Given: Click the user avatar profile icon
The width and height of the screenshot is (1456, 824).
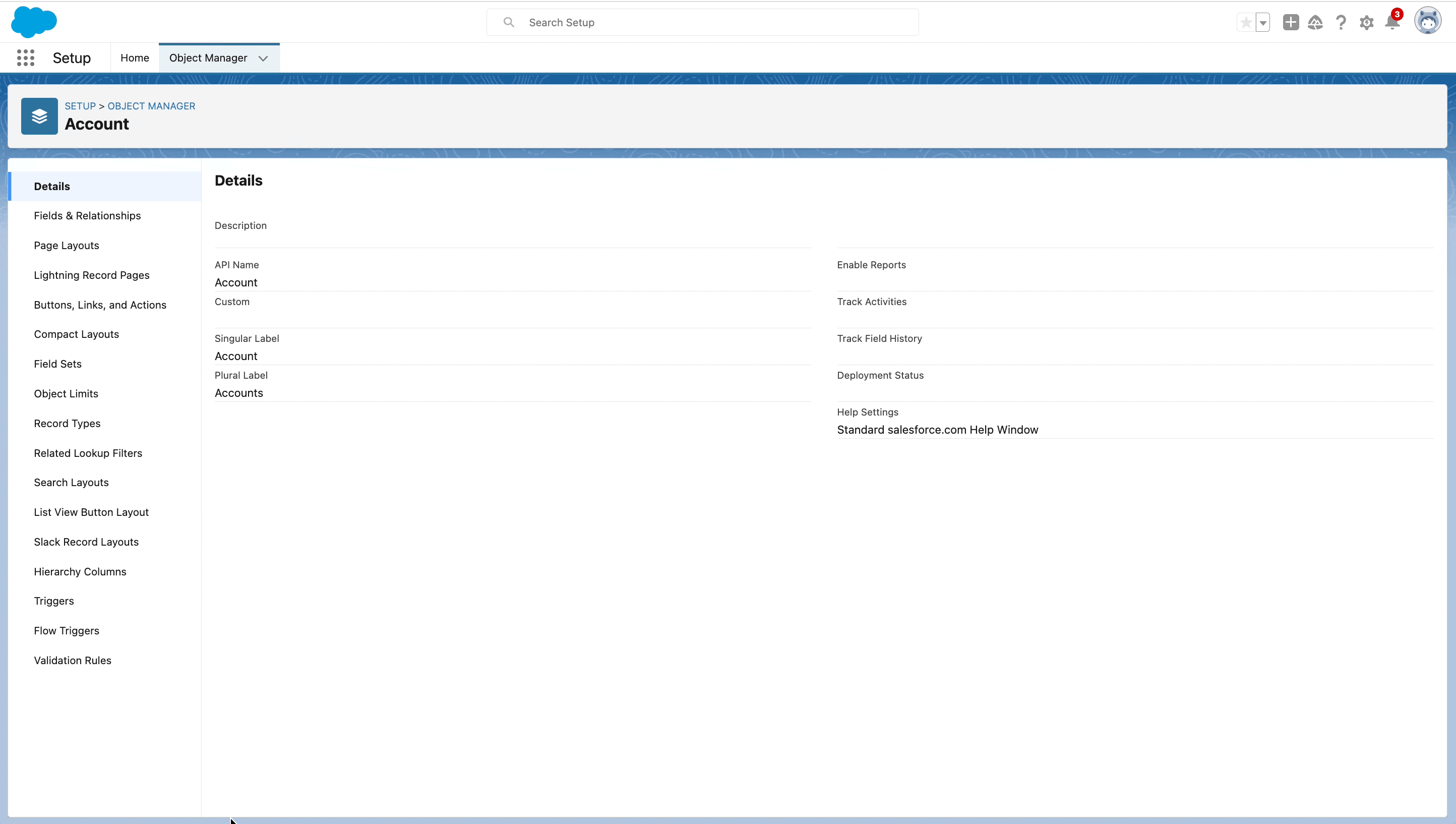Looking at the screenshot, I should coord(1428,22).
